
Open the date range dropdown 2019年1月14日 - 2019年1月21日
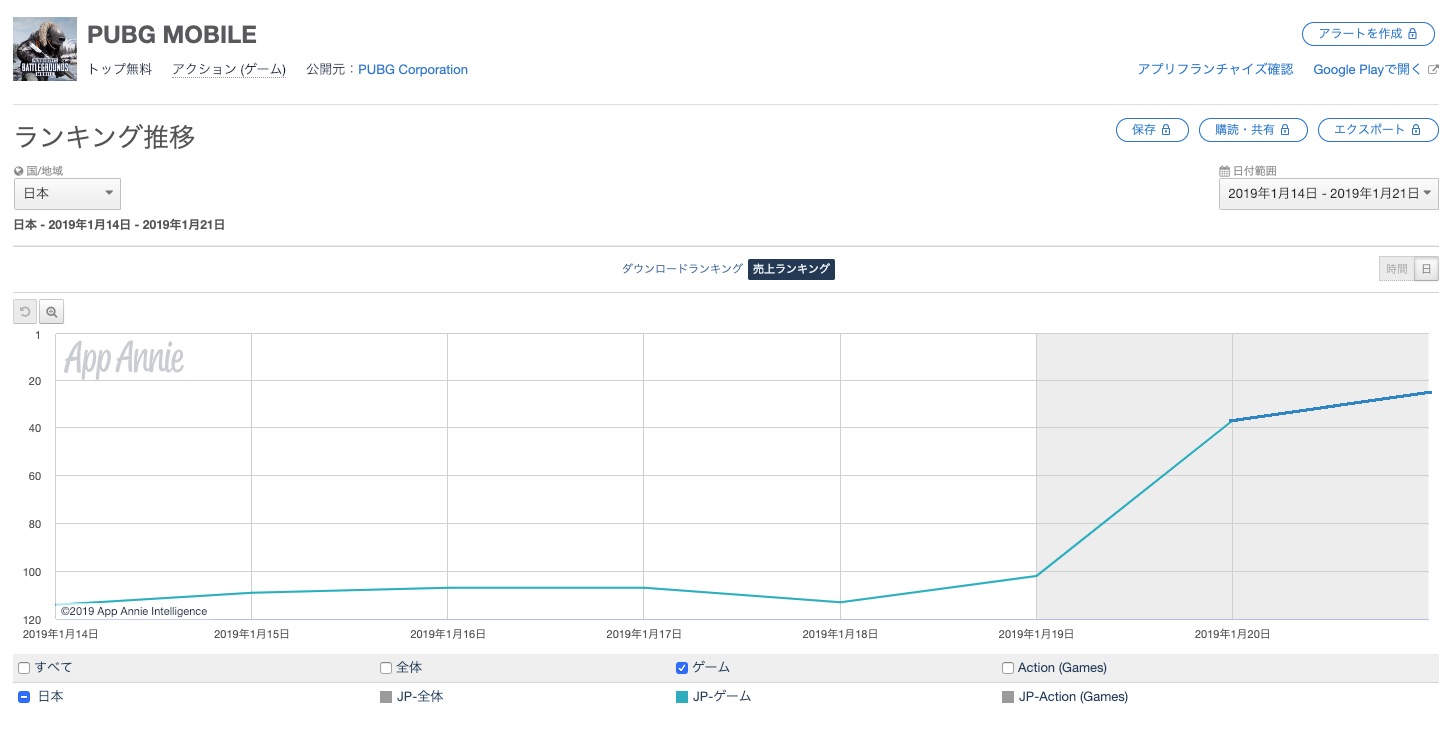tap(1328, 193)
